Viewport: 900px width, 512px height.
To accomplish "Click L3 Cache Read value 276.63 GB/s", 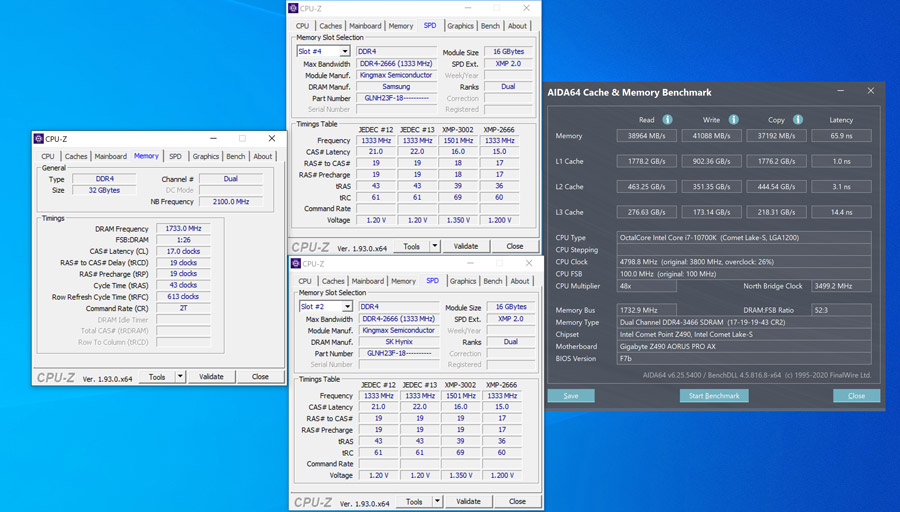I will pyautogui.click(x=646, y=212).
